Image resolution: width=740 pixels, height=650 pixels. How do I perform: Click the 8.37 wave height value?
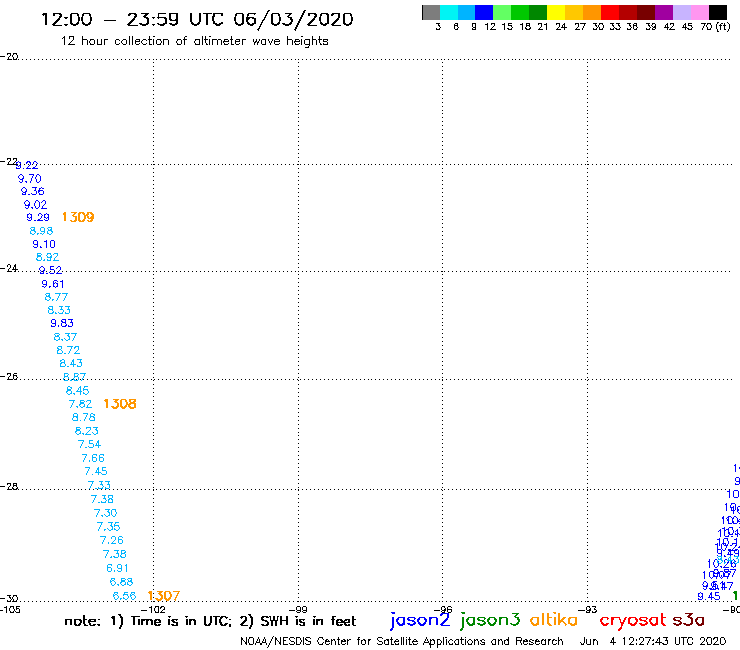(x=65, y=337)
